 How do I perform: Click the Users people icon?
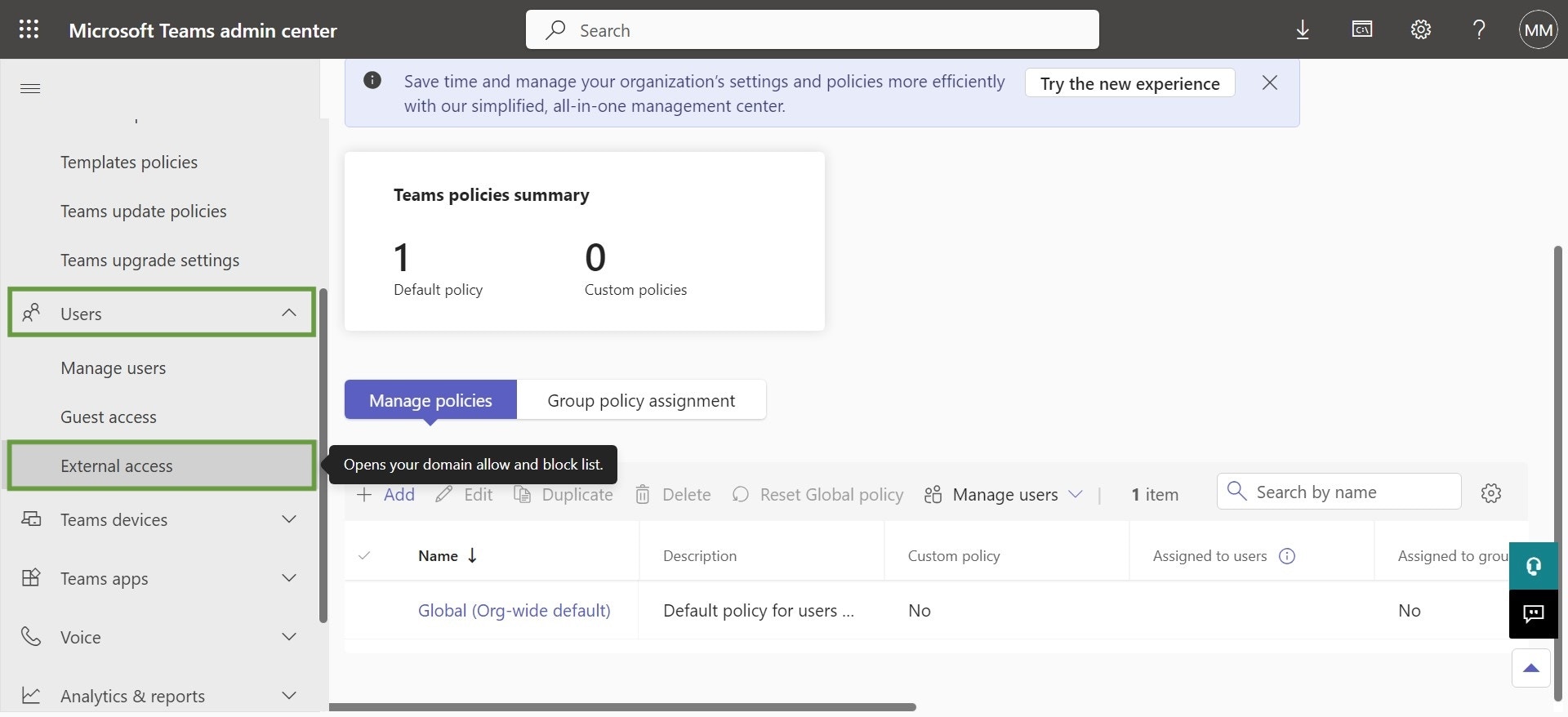[31, 313]
